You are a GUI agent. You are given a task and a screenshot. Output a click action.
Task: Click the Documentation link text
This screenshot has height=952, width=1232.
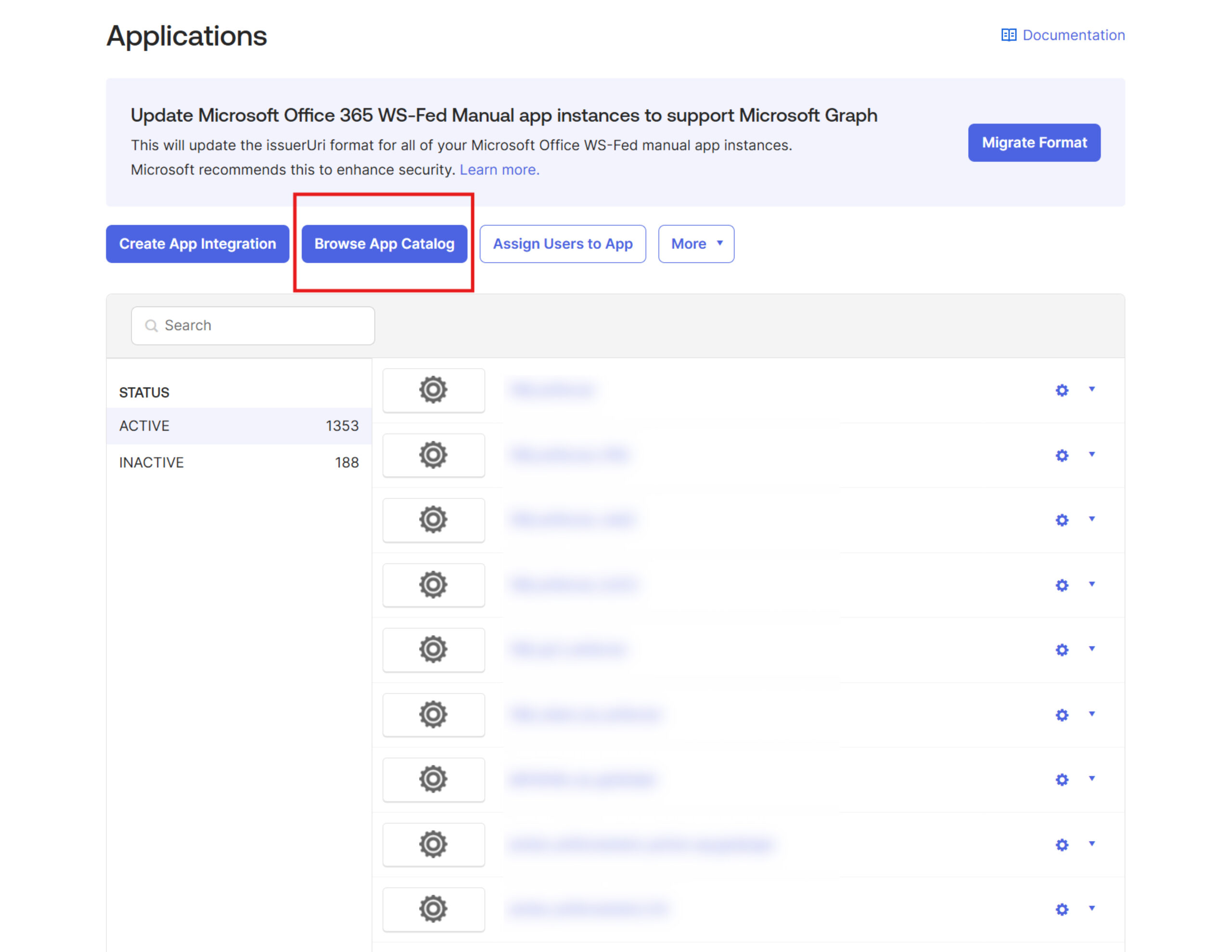pyautogui.click(x=1073, y=35)
